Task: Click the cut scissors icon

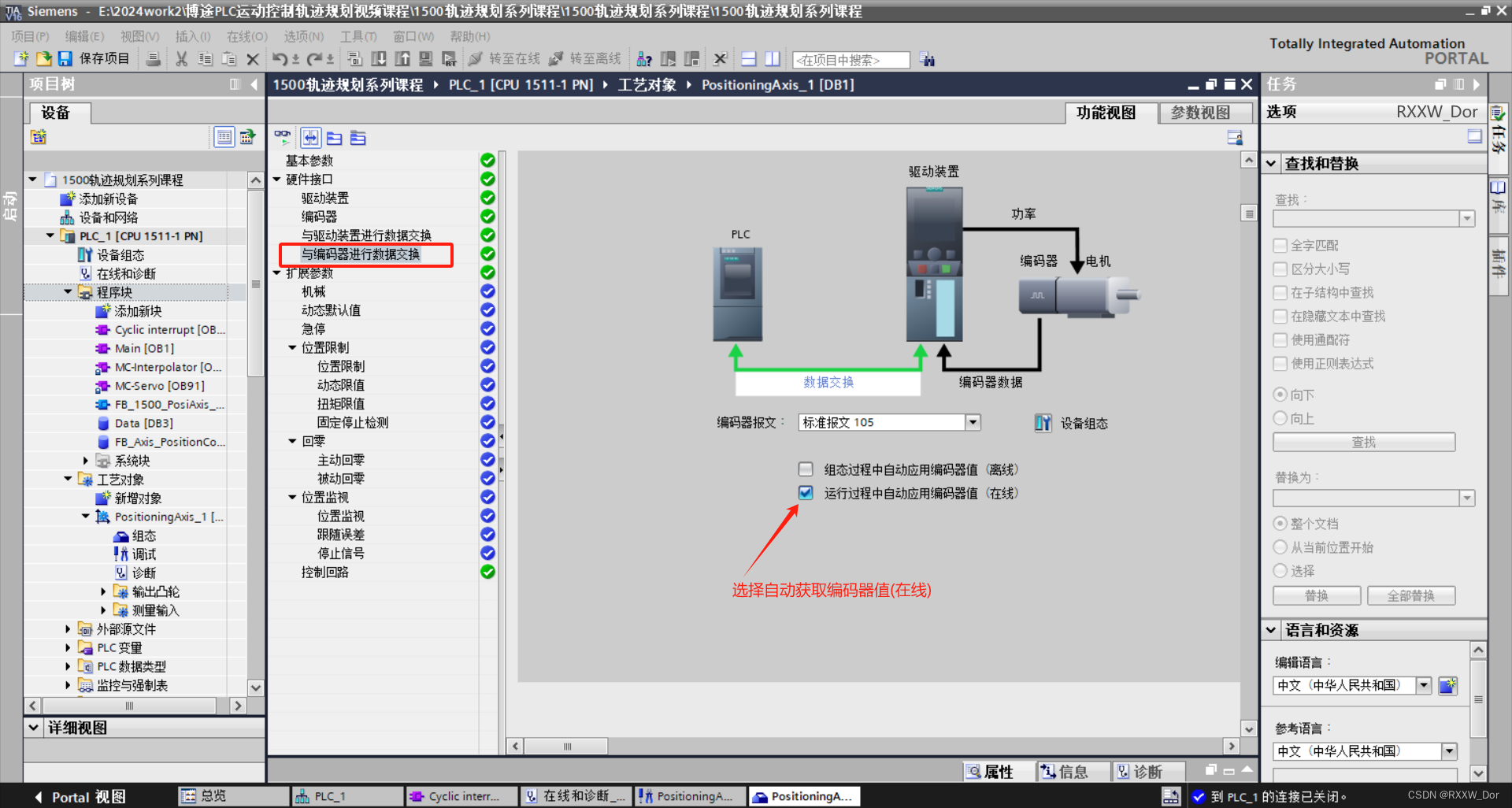Action: 181,59
